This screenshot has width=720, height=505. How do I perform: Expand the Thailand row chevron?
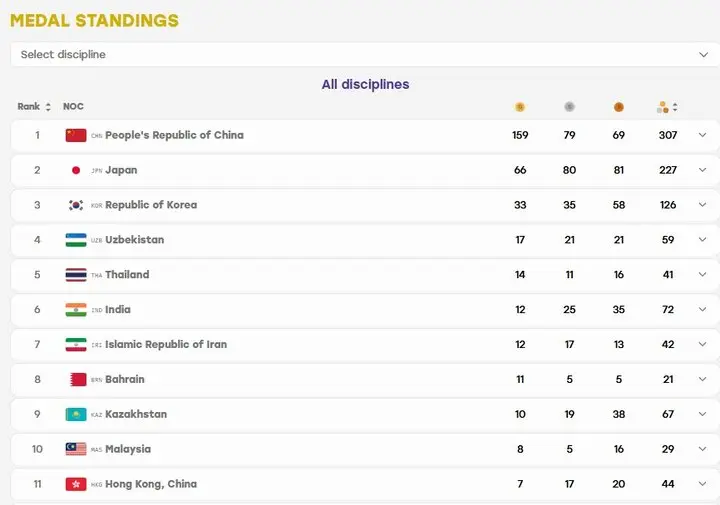[702, 275]
